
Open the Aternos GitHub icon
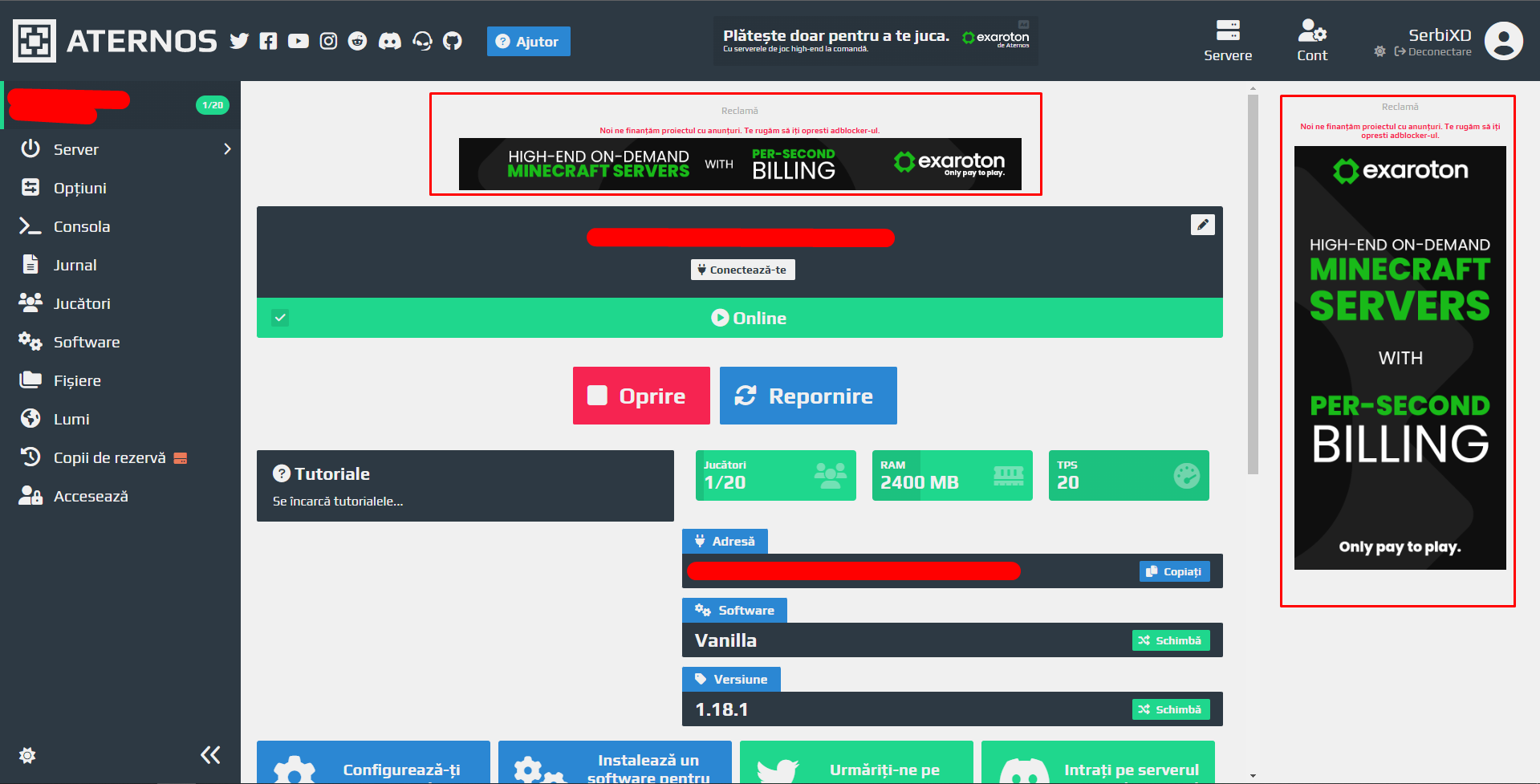[x=453, y=41]
